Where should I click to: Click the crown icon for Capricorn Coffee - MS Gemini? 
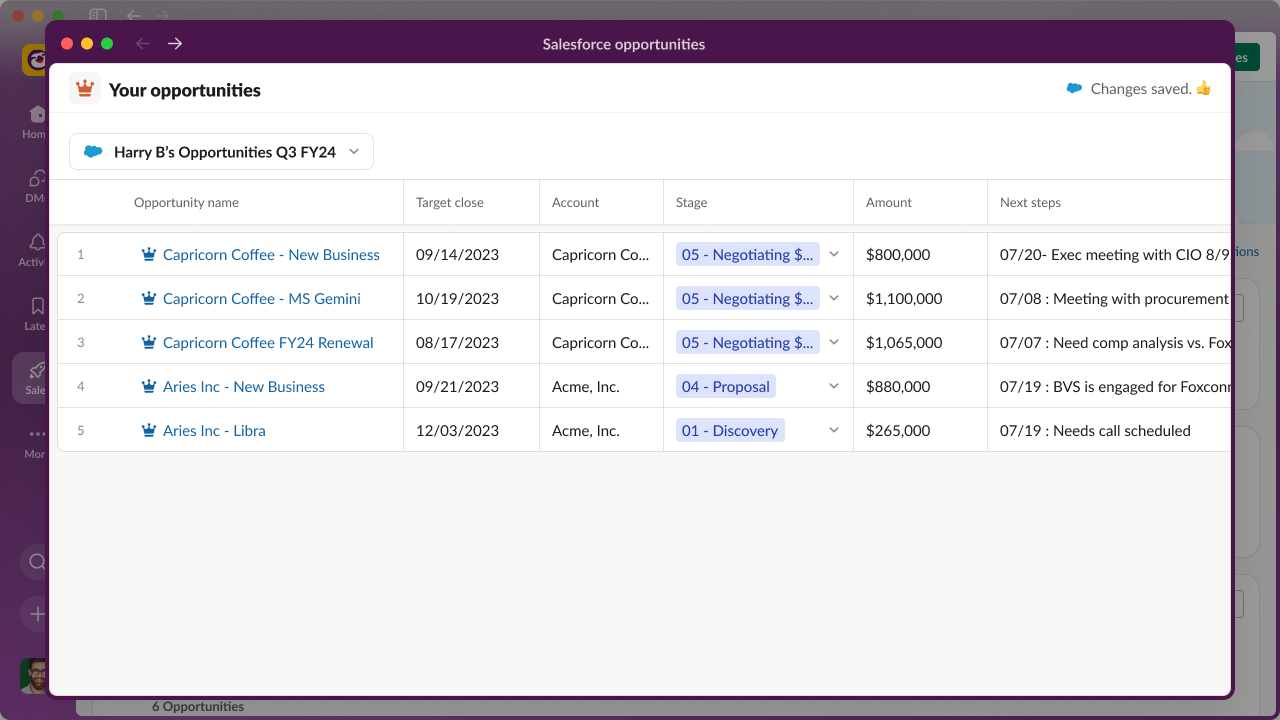tap(149, 299)
